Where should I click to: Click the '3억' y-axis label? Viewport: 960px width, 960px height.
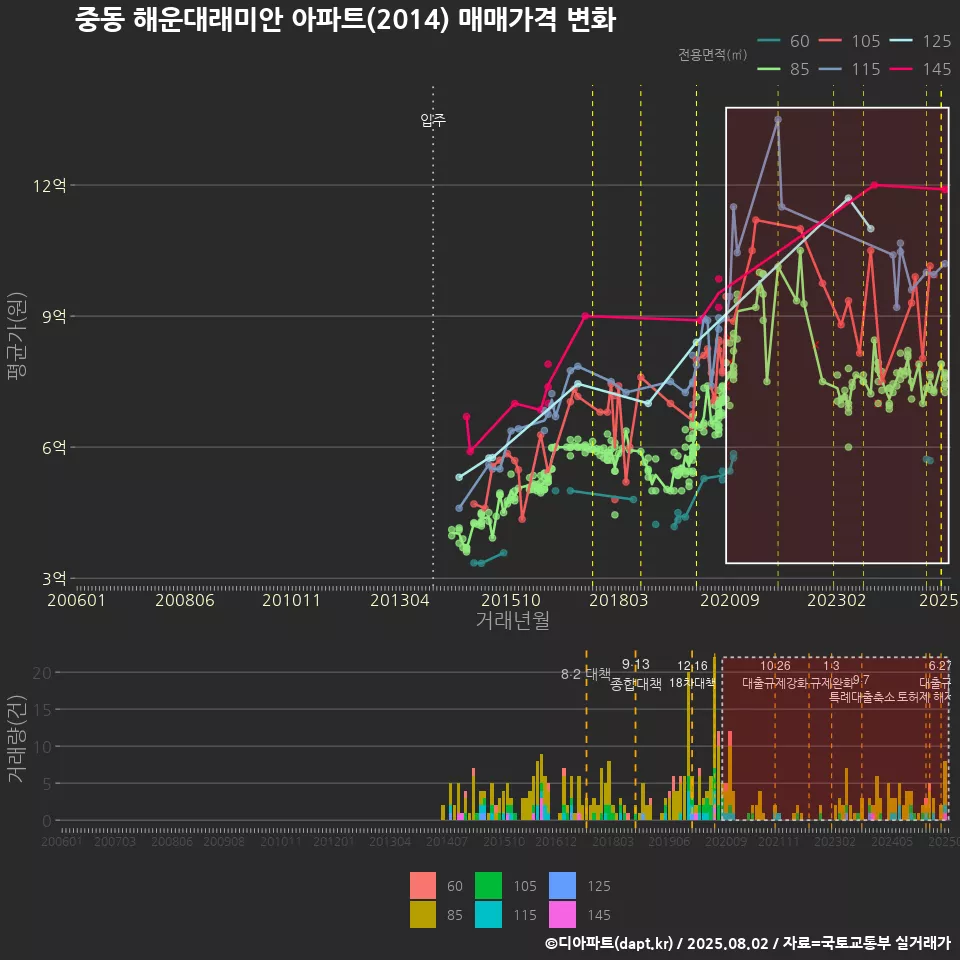tap(54, 579)
